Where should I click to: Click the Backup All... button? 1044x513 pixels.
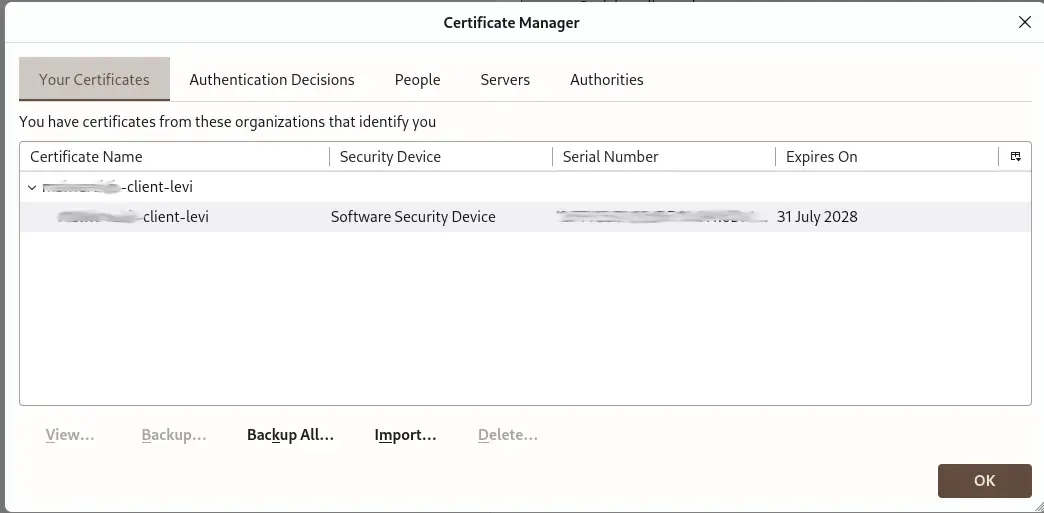pos(290,435)
